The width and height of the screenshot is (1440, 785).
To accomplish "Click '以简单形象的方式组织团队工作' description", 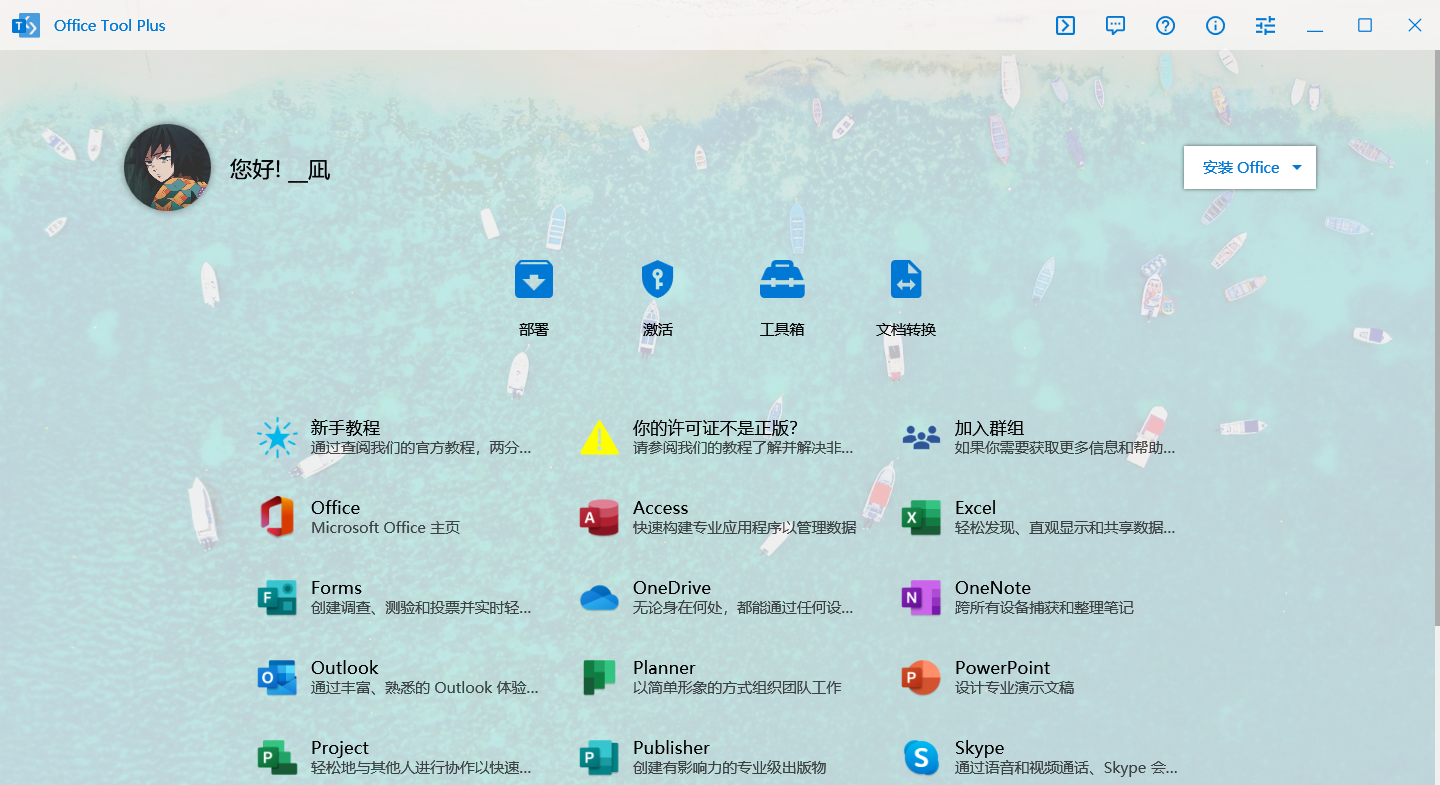I will (737, 688).
